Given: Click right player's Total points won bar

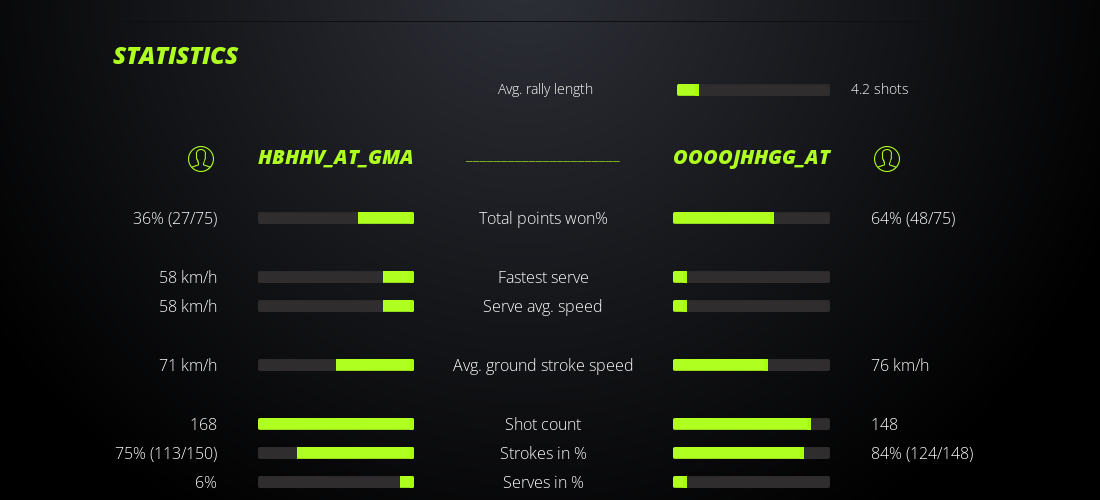Looking at the screenshot, I should (x=751, y=218).
